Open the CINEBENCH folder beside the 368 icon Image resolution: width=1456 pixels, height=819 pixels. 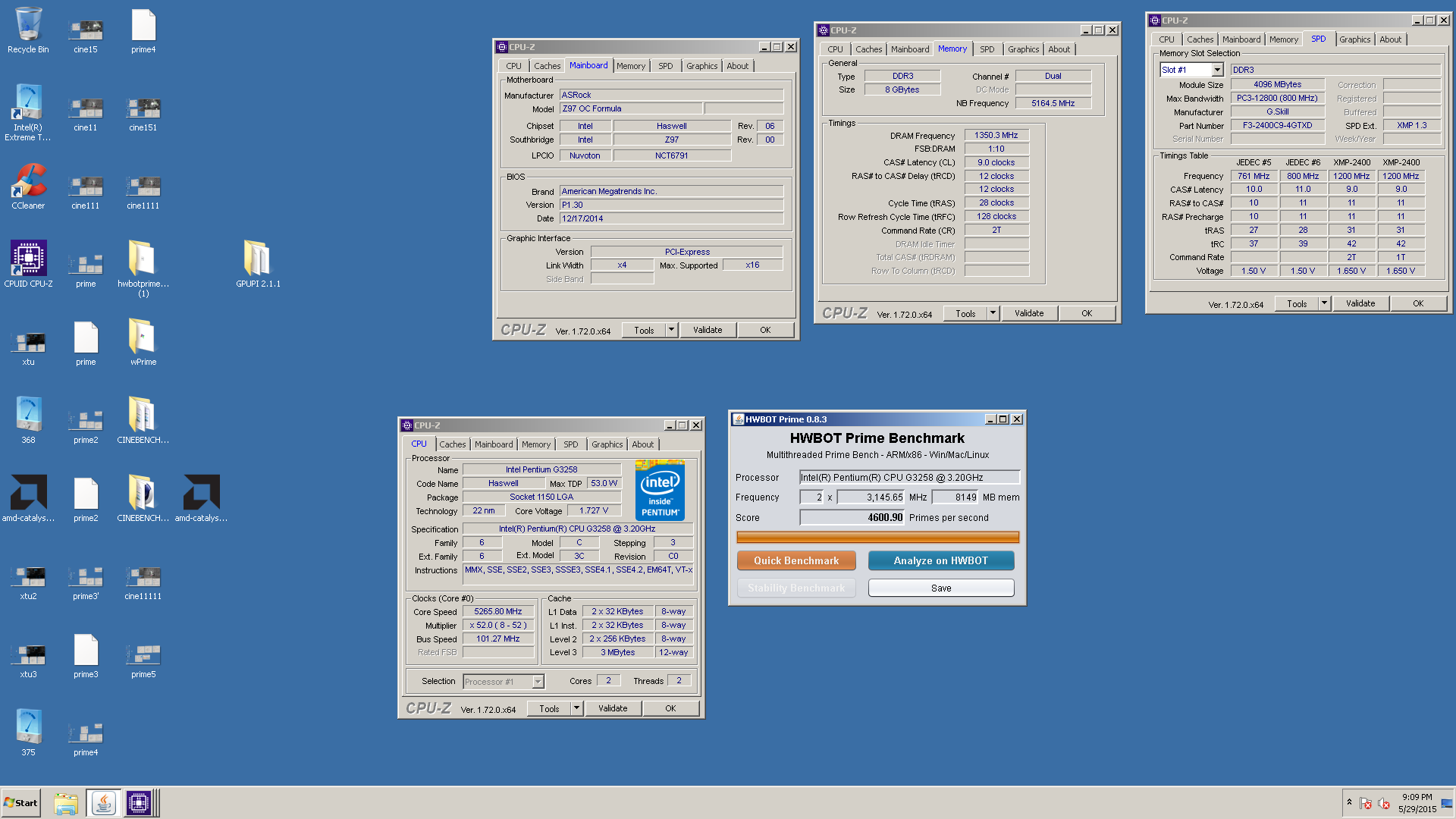click(x=143, y=419)
